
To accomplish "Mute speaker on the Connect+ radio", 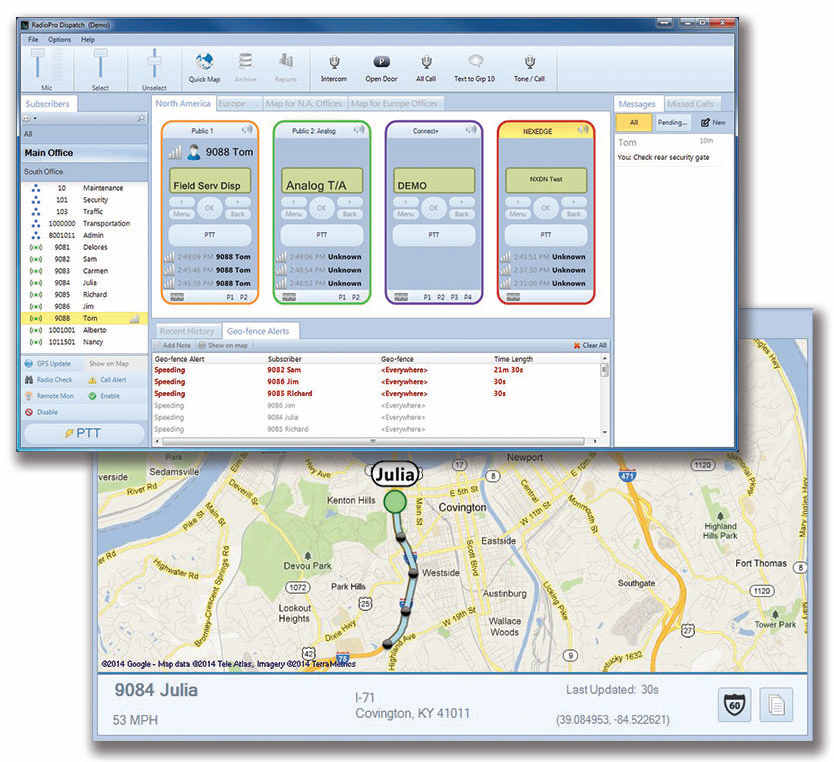I will point(471,130).
